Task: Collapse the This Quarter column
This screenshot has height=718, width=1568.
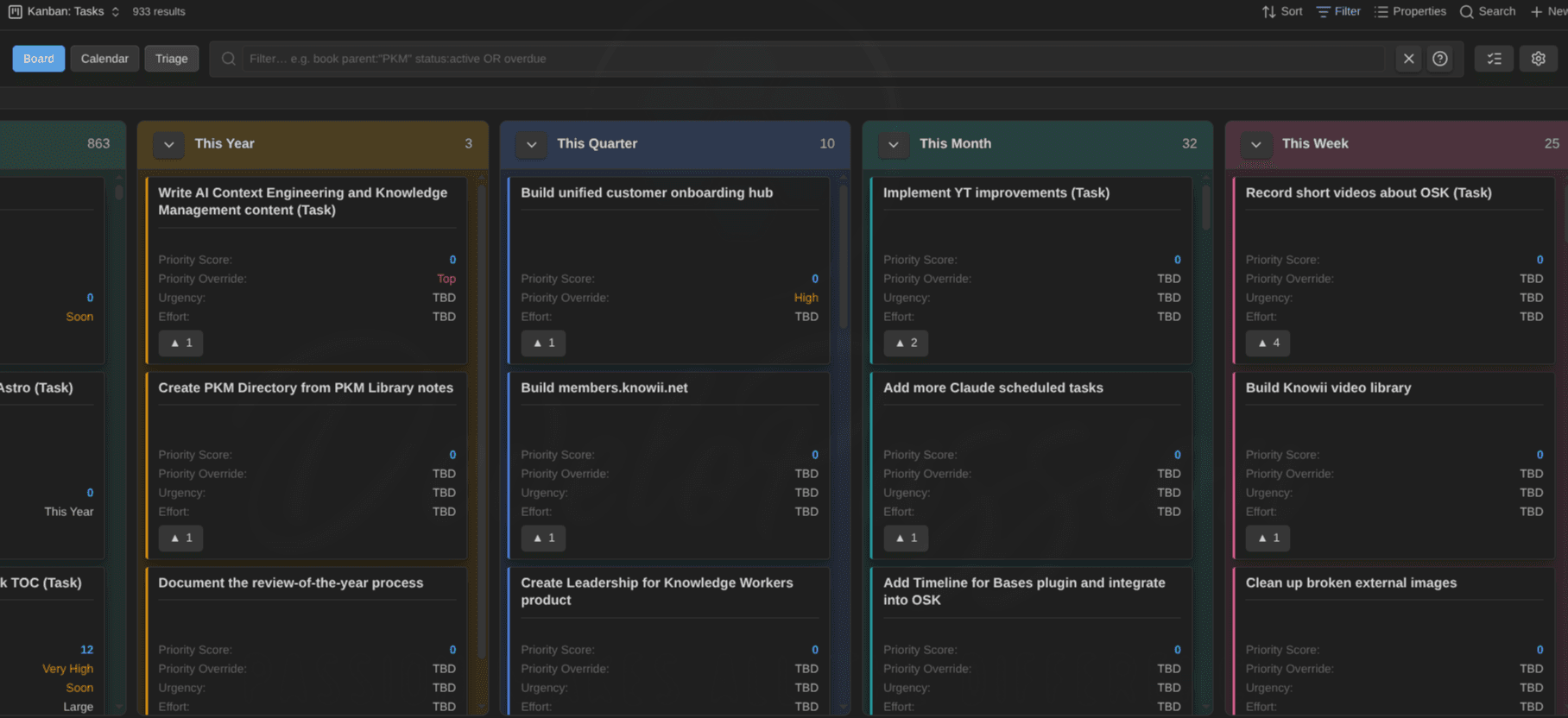Action: tap(532, 144)
